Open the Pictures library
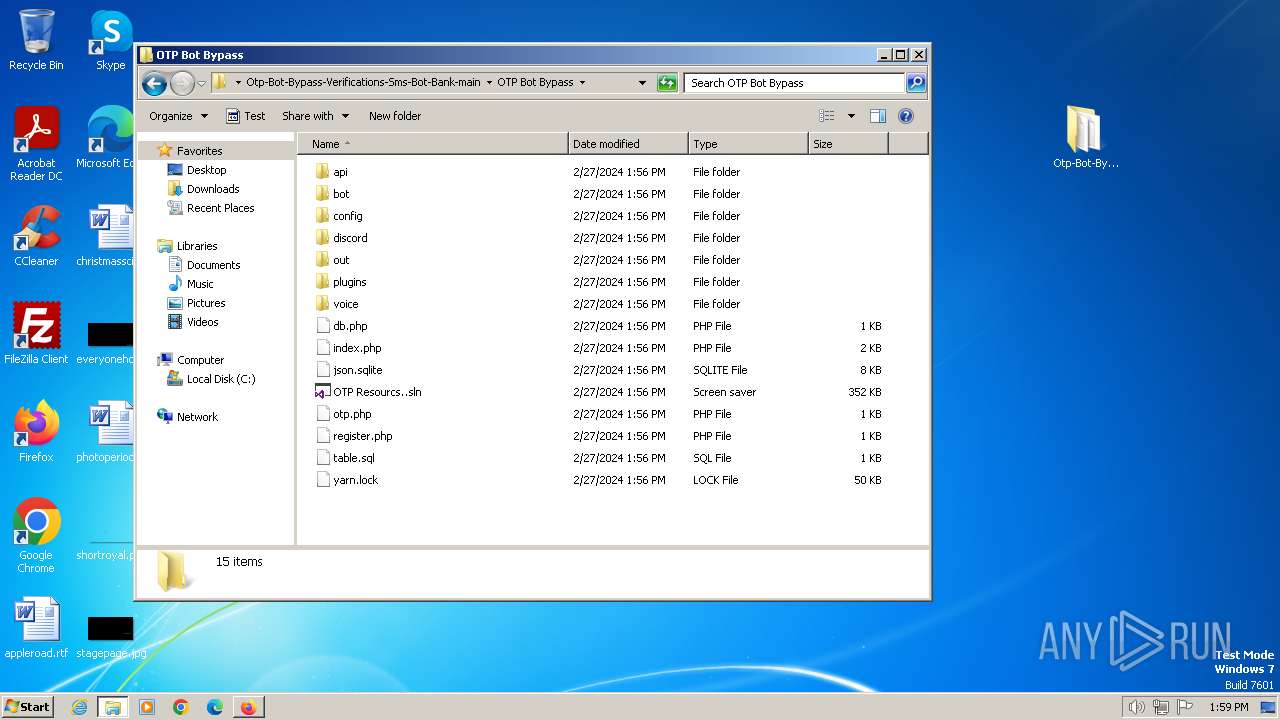The height and width of the screenshot is (720, 1280). point(205,303)
